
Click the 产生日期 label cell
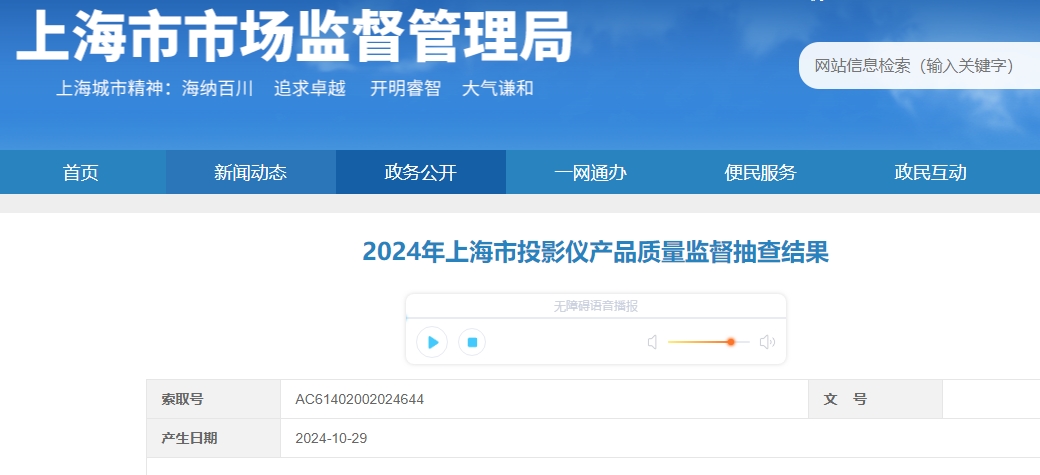[x=214, y=439]
